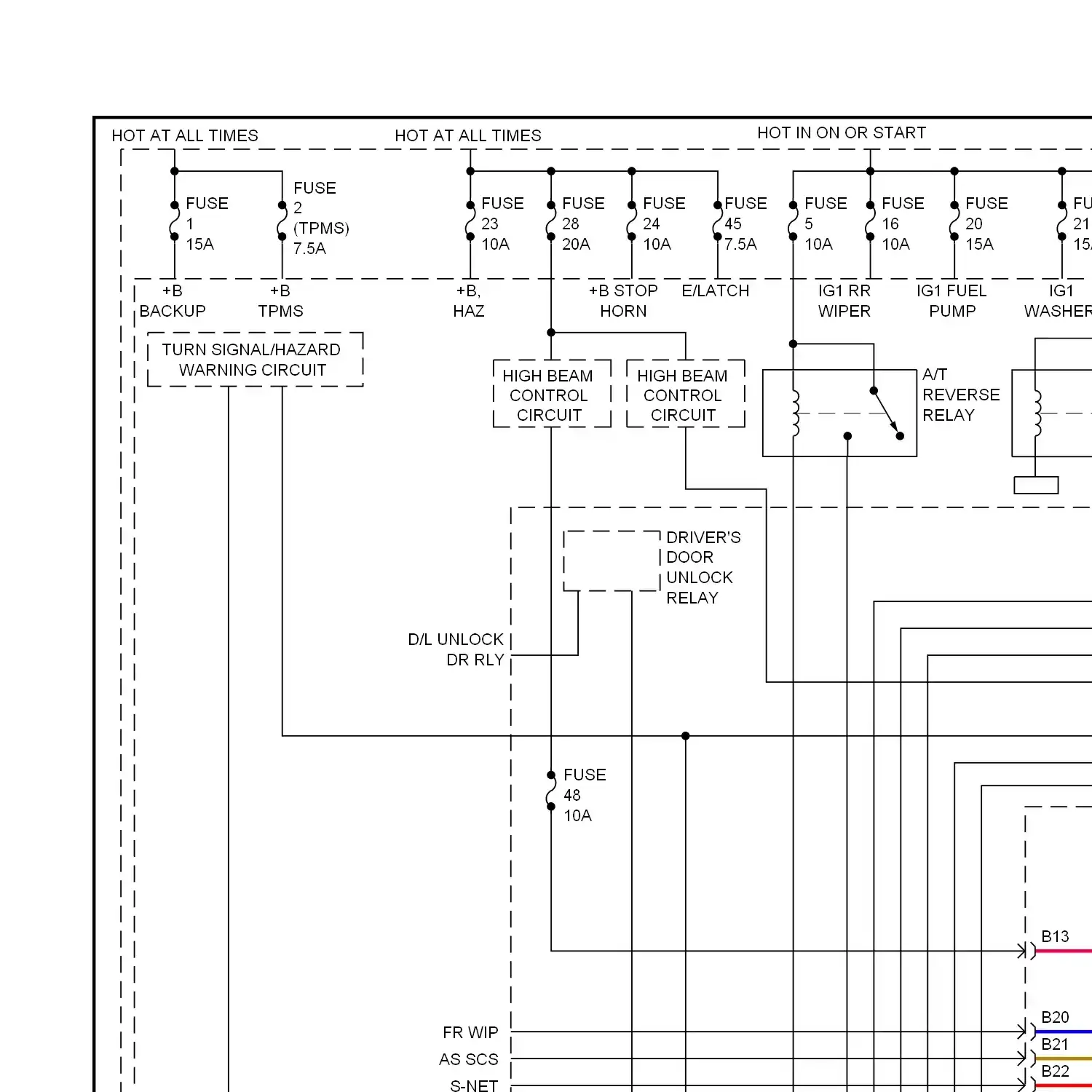Select the E/LATCH label
This screenshot has width=1092, height=1092.
tap(716, 290)
